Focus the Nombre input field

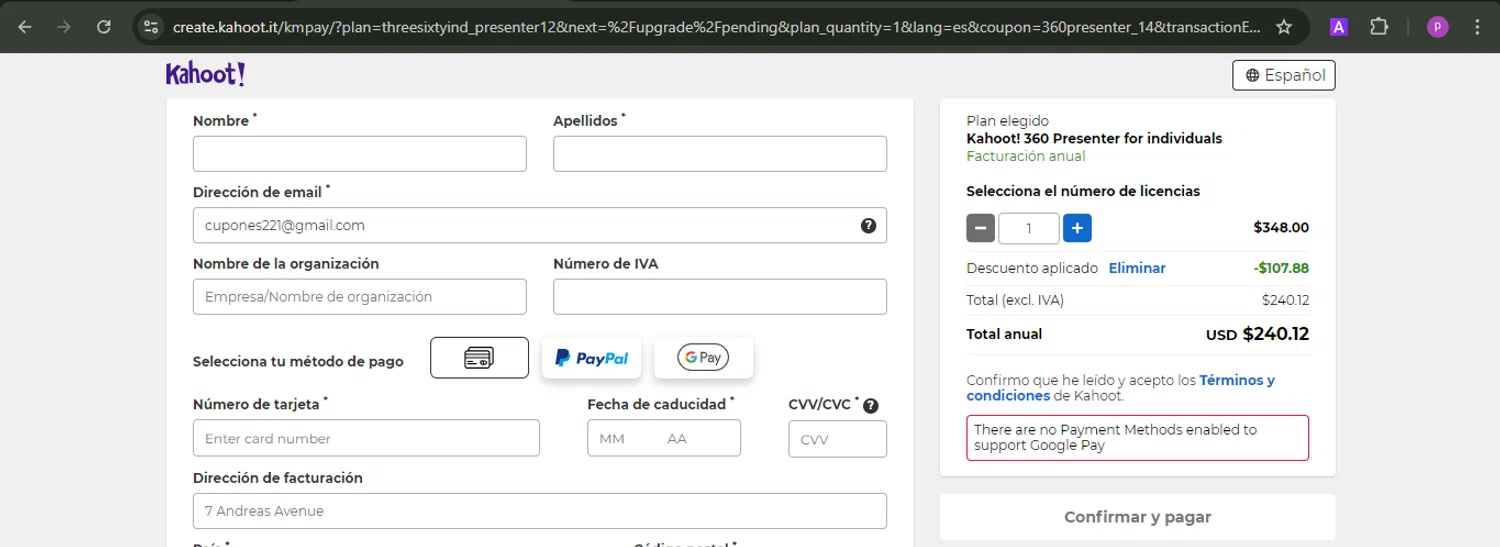click(x=359, y=154)
